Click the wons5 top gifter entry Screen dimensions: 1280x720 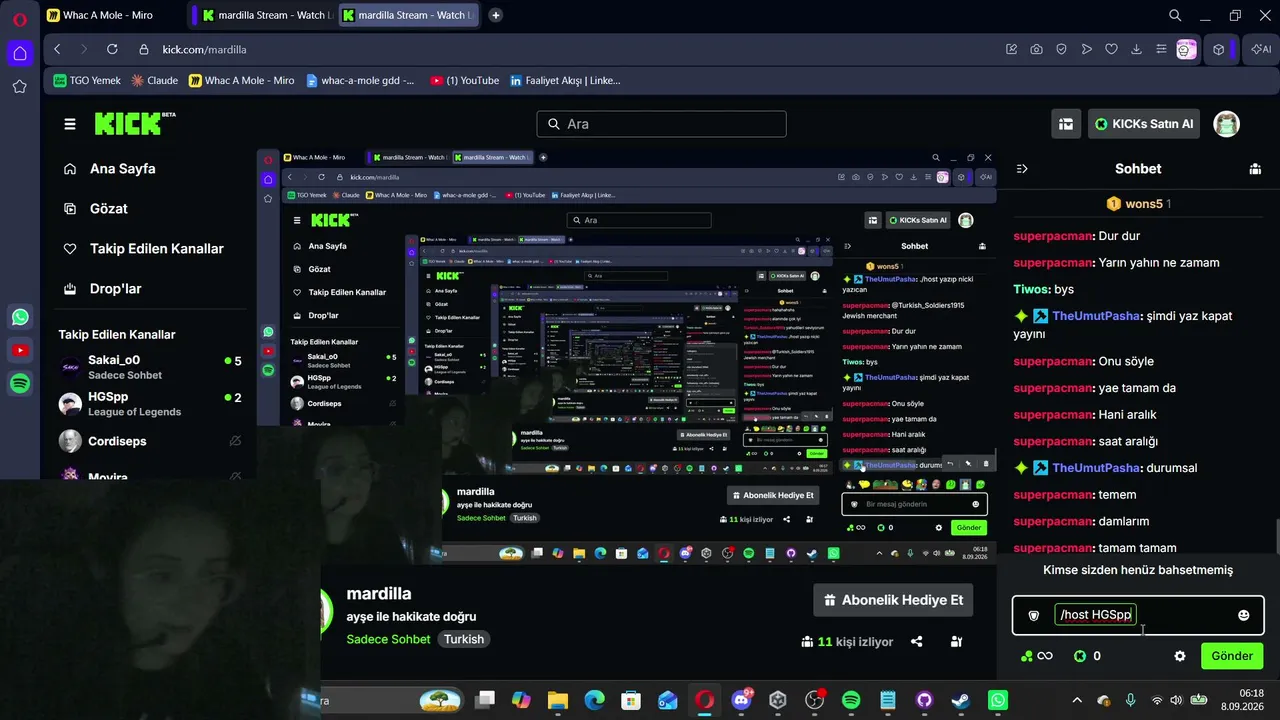tap(1138, 204)
